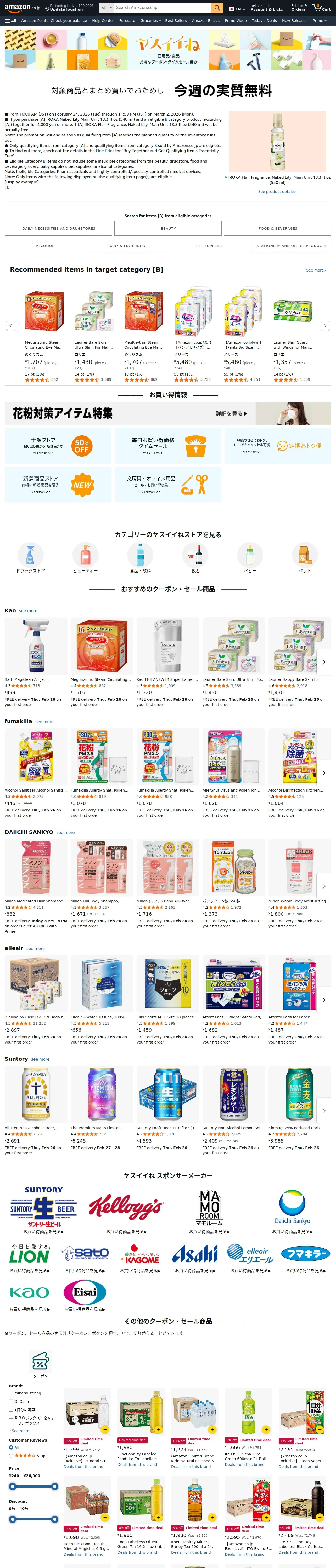336x1568 pixels.
Task: Click the See product details link
Action: pos(277,191)
